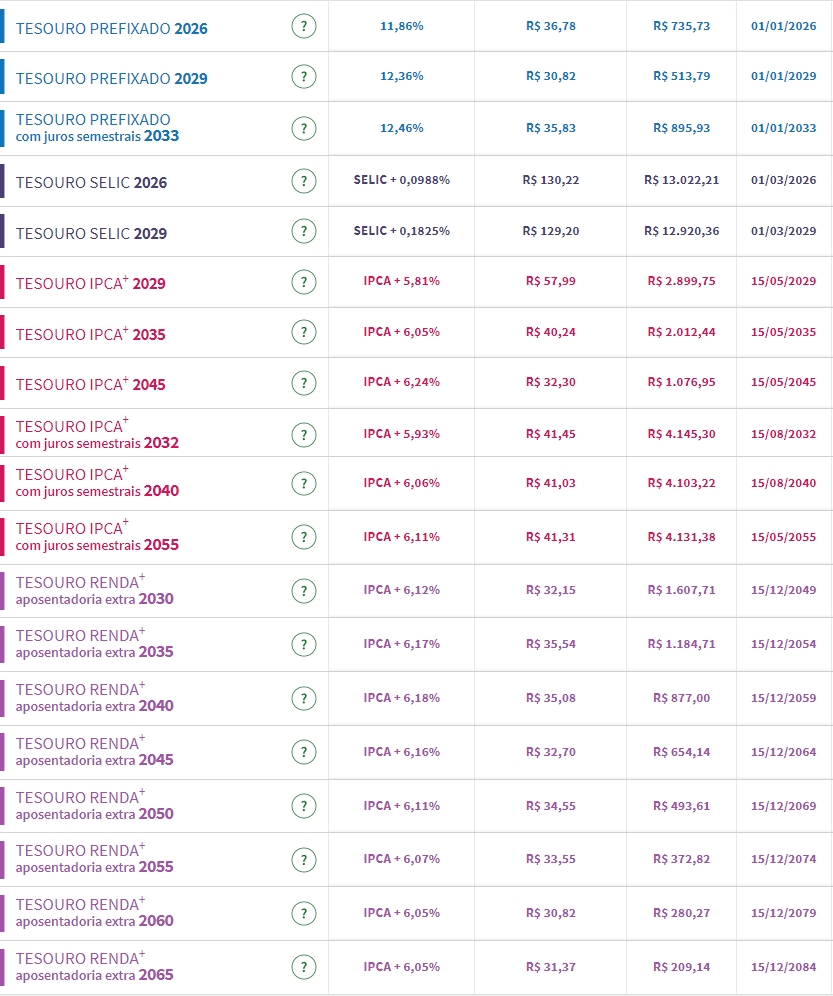Click help icon for IPCA+ juros semestrais 2040

(x=304, y=483)
